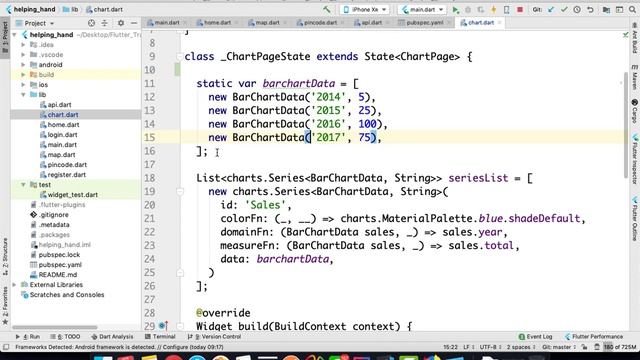Open the iPhone Xʀ device selector dropdown

pyautogui.click(x=364, y=9)
